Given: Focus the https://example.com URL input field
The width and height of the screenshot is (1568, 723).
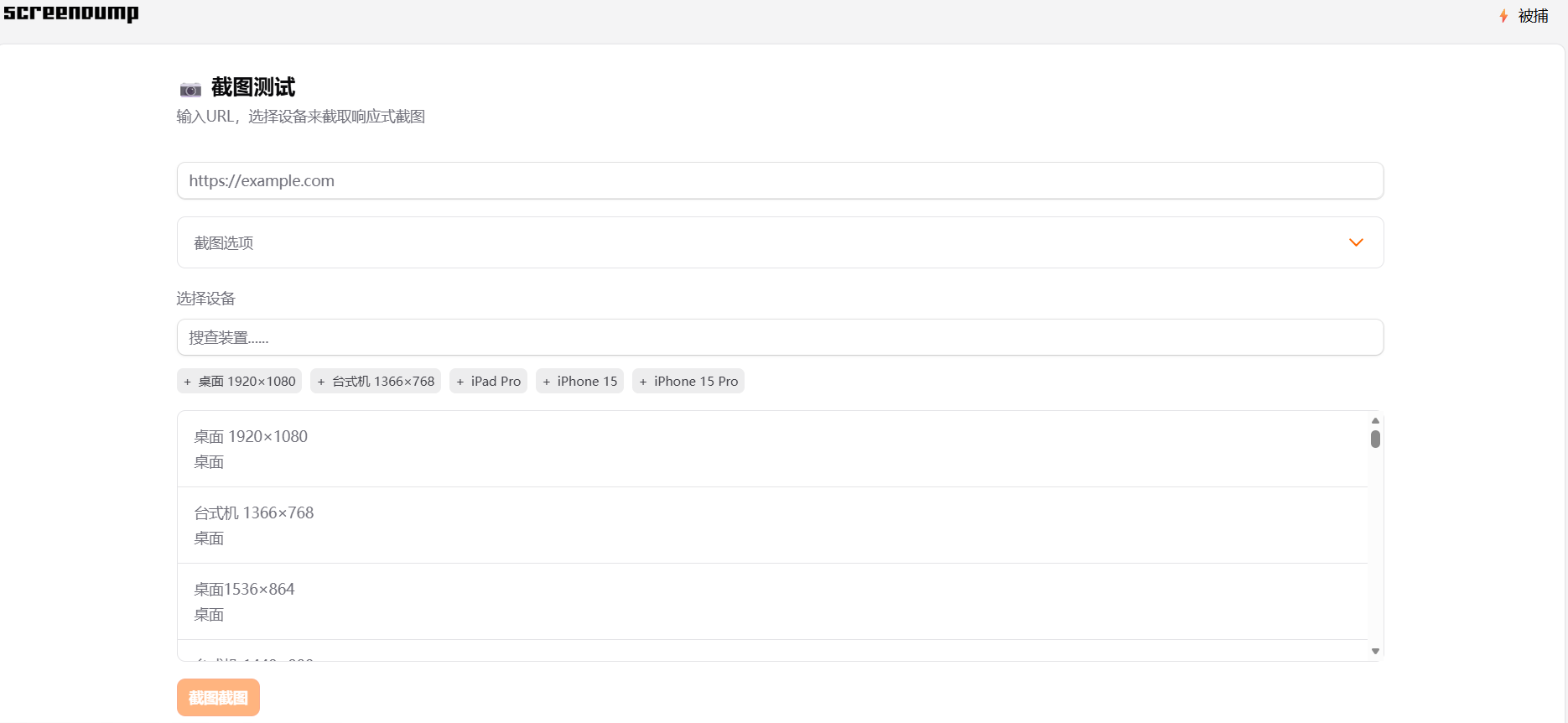Looking at the screenshot, I should tap(780, 180).
